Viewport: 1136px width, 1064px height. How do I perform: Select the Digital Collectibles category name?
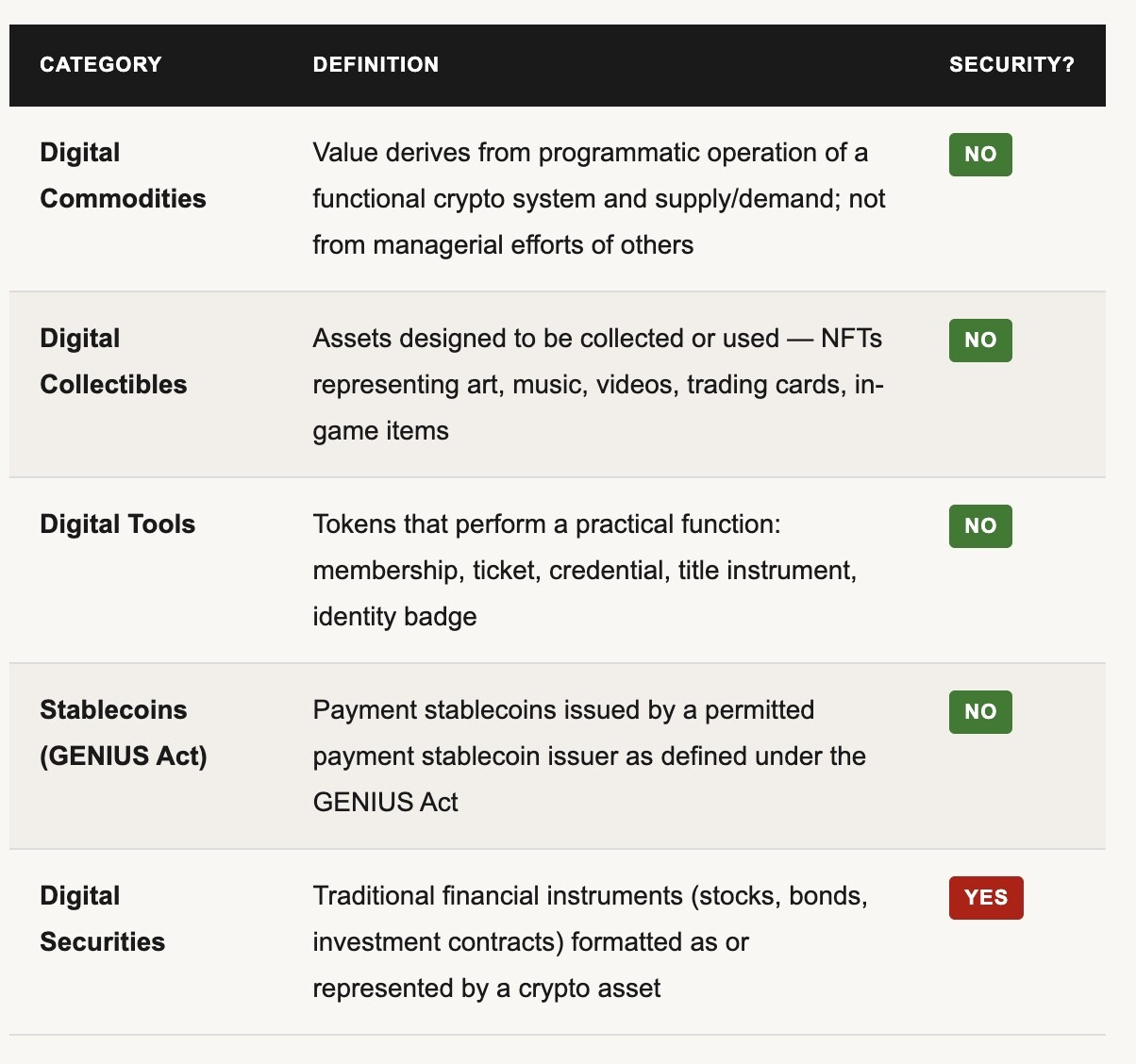pyautogui.click(x=113, y=361)
